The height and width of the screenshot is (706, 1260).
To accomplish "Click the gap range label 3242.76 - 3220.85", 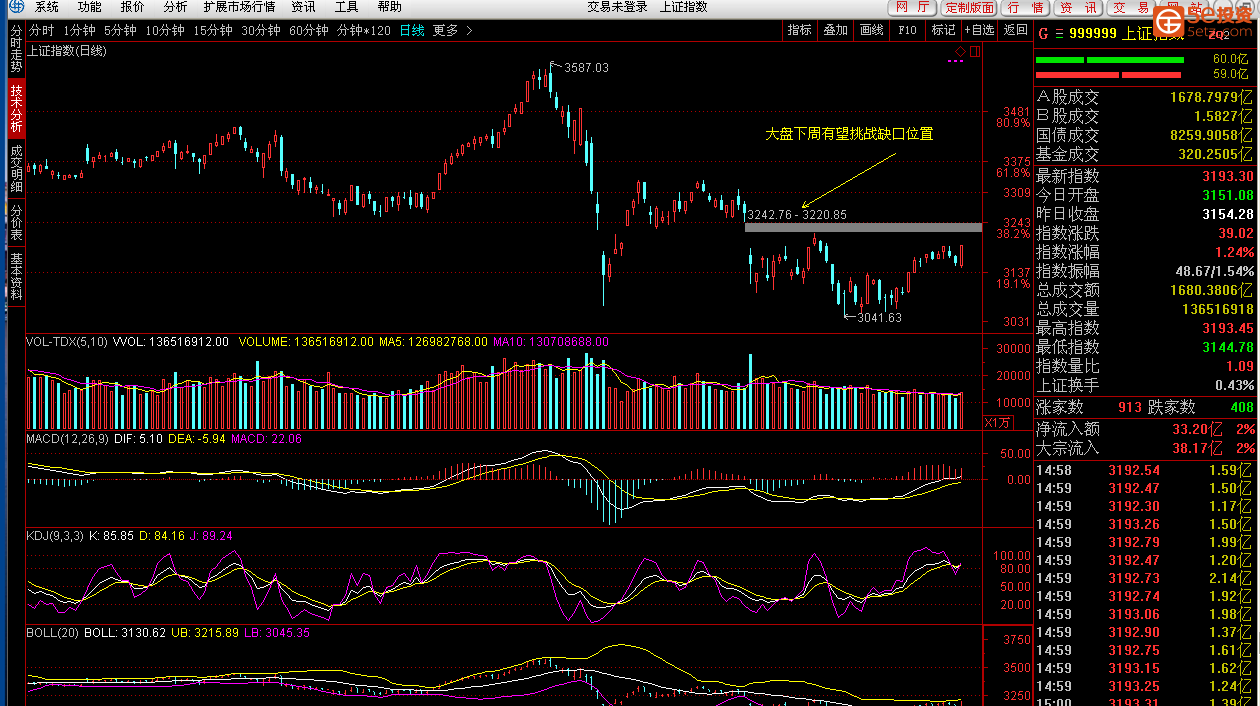I will pos(797,214).
